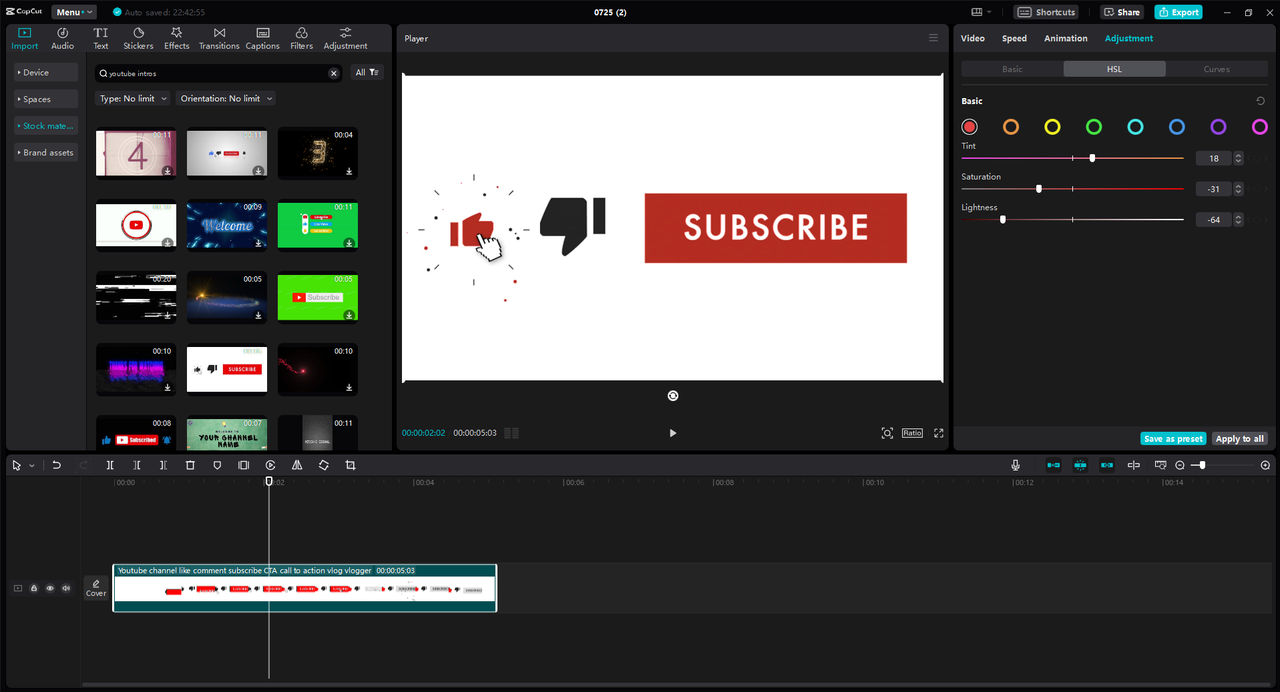
Task: Click the player scan-frame icon
Action: (887, 433)
